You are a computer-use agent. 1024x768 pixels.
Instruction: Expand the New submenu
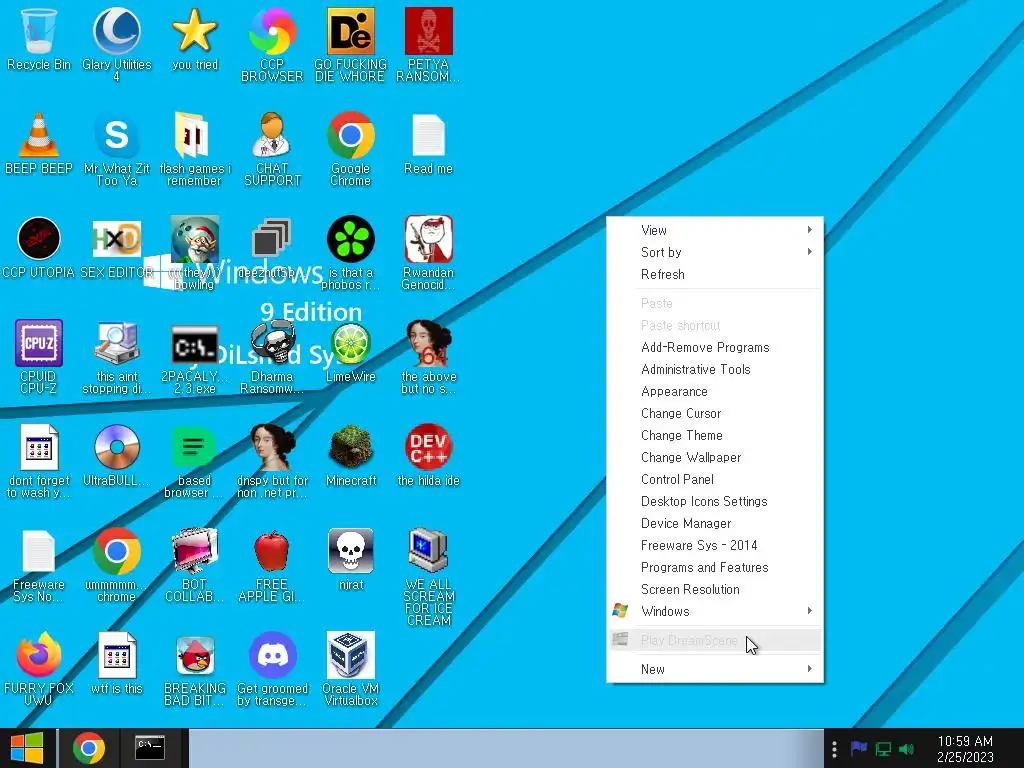pos(714,669)
